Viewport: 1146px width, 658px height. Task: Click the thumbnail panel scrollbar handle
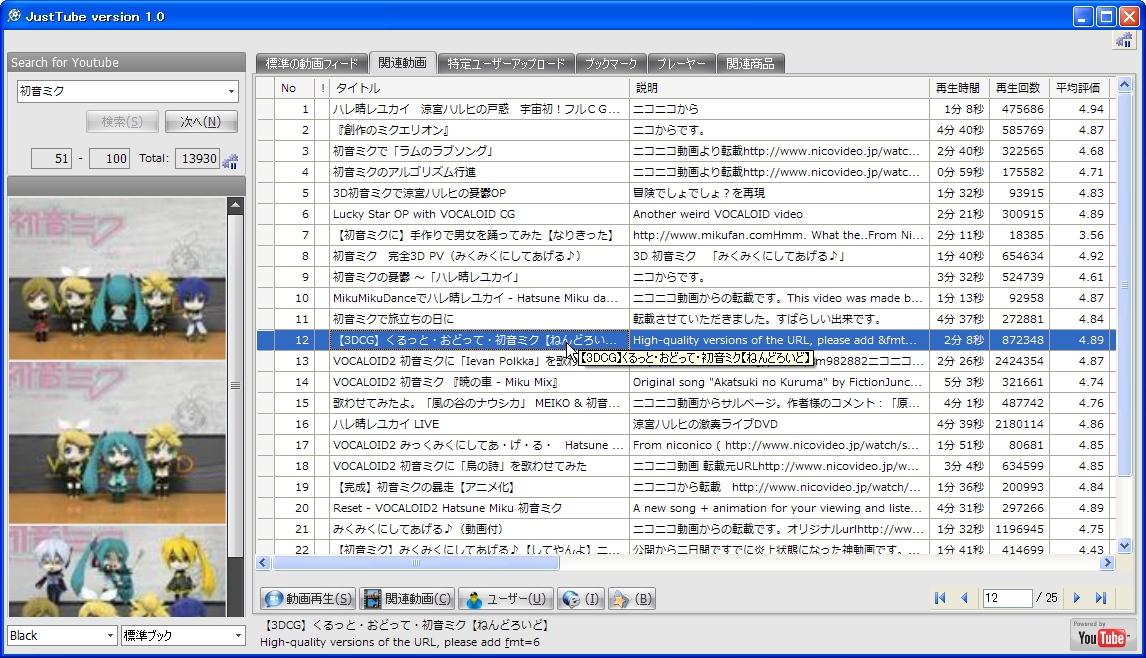click(235, 385)
